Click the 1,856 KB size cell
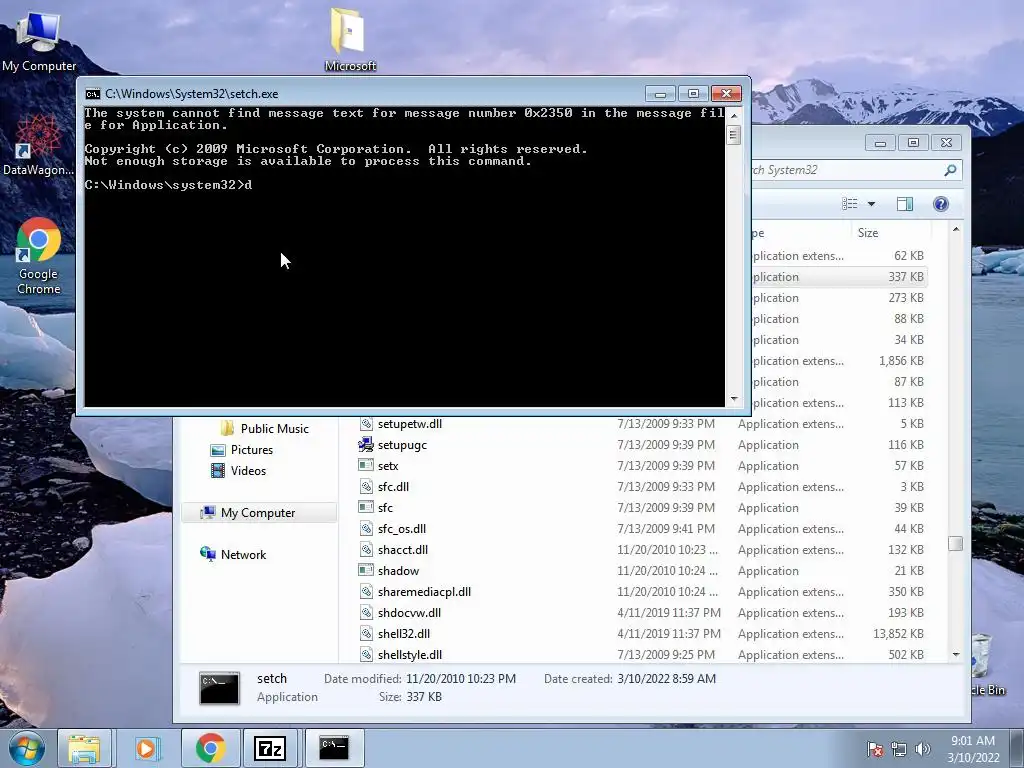The width and height of the screenshot is (1024, 768). [x=901, y=360]
